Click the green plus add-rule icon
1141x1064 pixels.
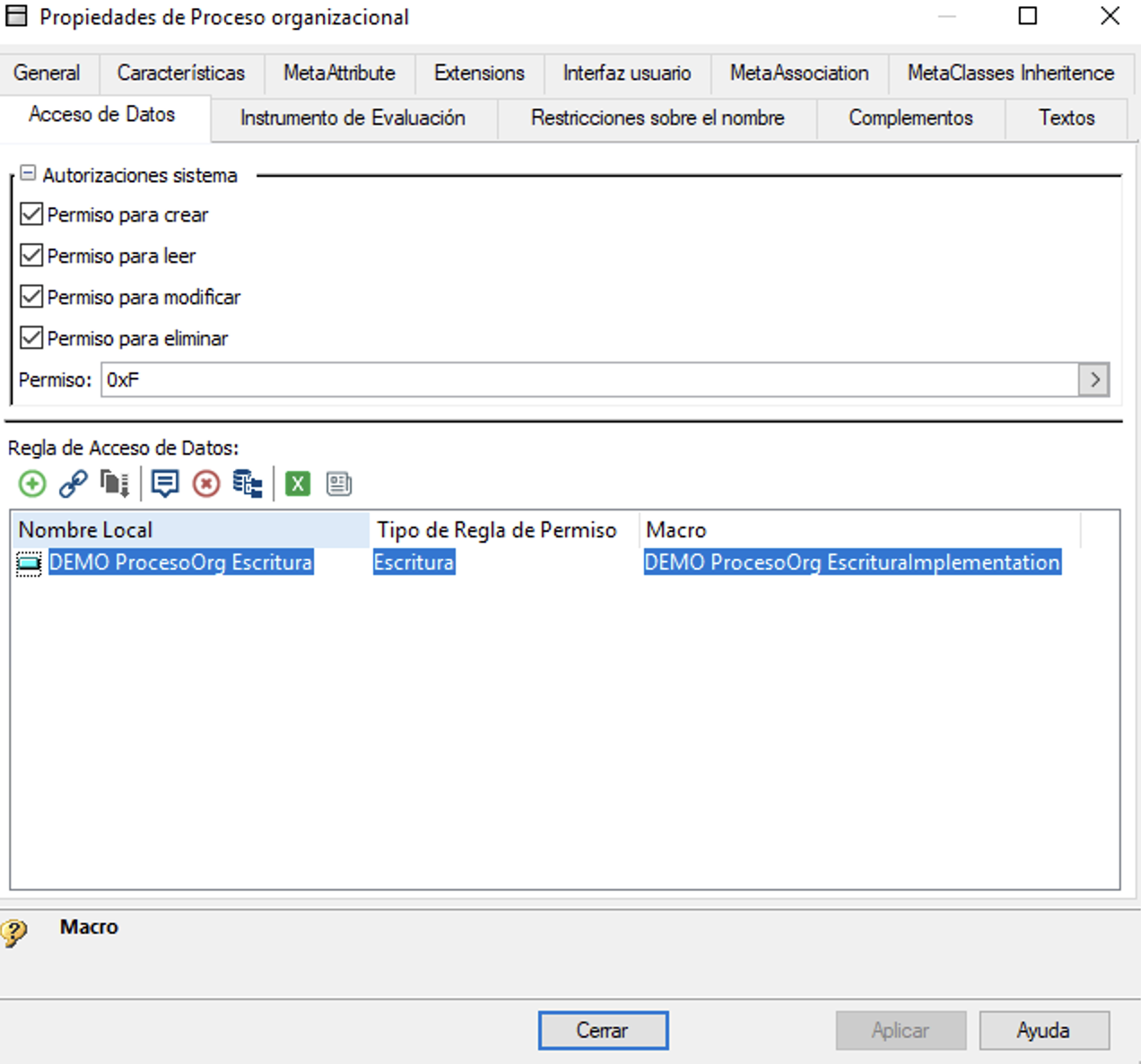[x=32, y=484]
